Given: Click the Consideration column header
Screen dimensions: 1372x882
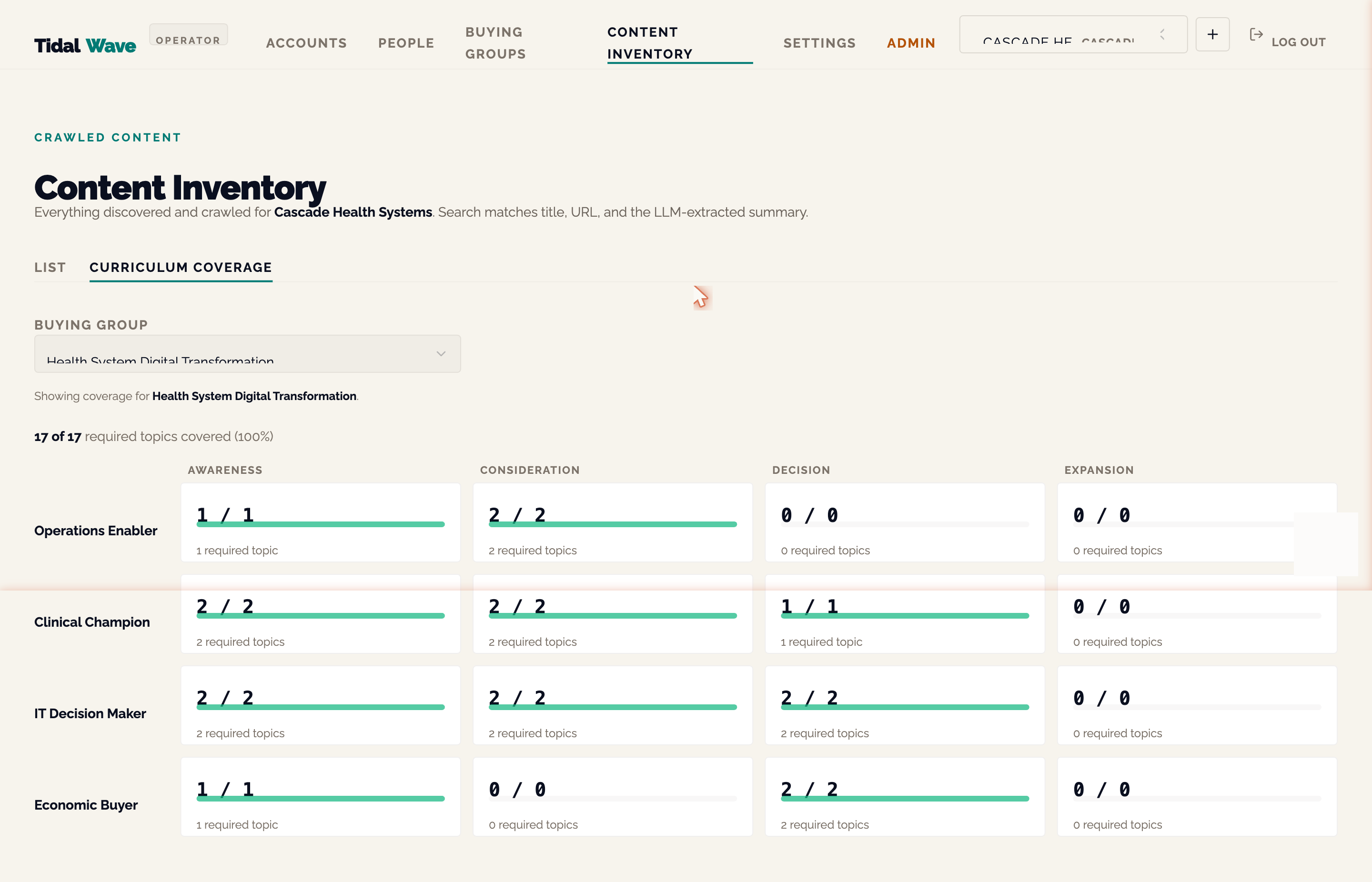Looking at the screenshot, I should pos(530,470).
